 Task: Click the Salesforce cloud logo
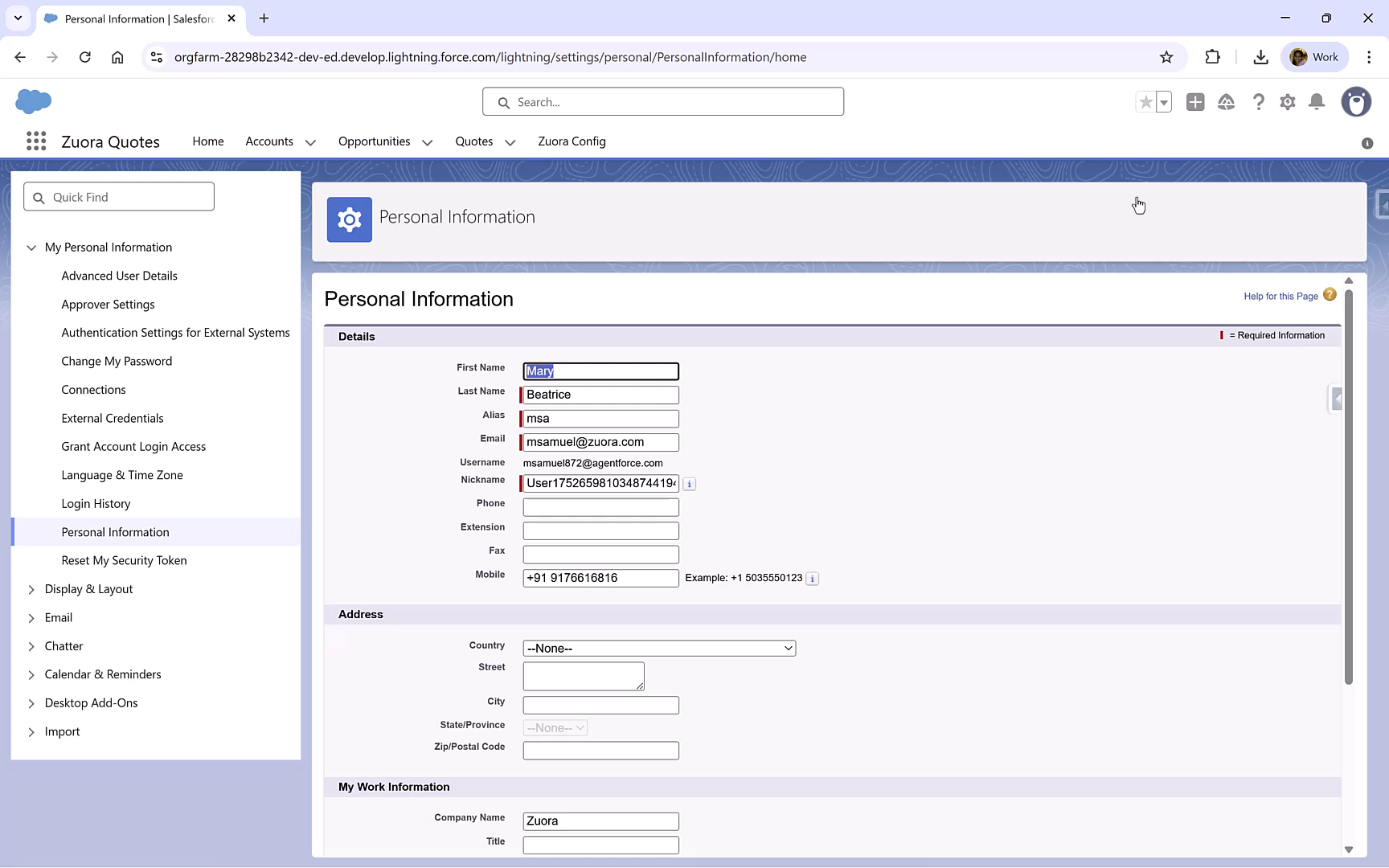33,101
